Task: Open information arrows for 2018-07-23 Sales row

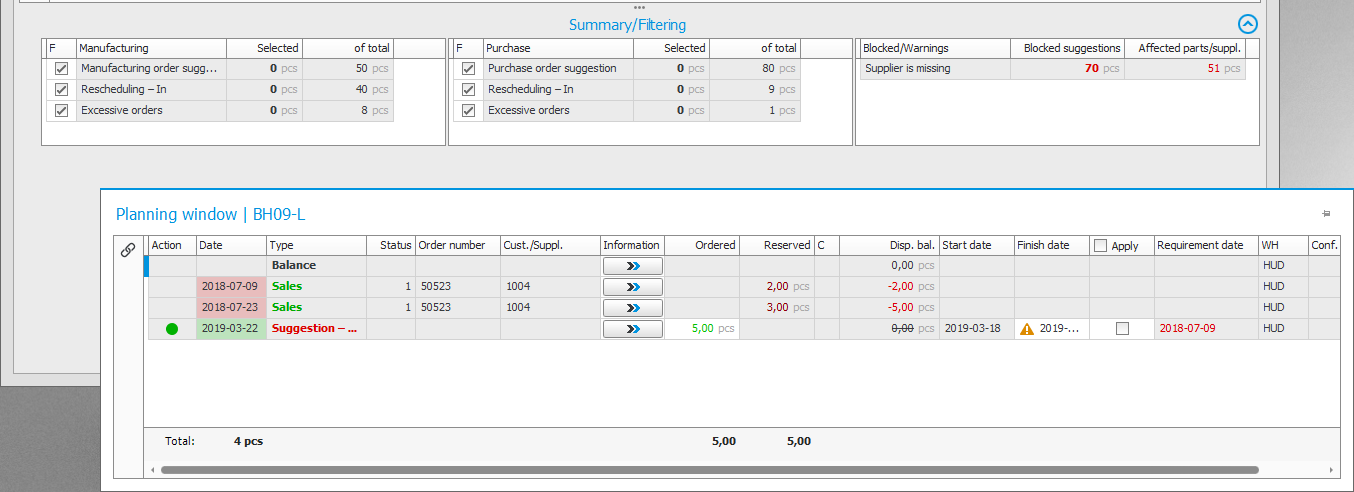Action: tap(632, 308)
